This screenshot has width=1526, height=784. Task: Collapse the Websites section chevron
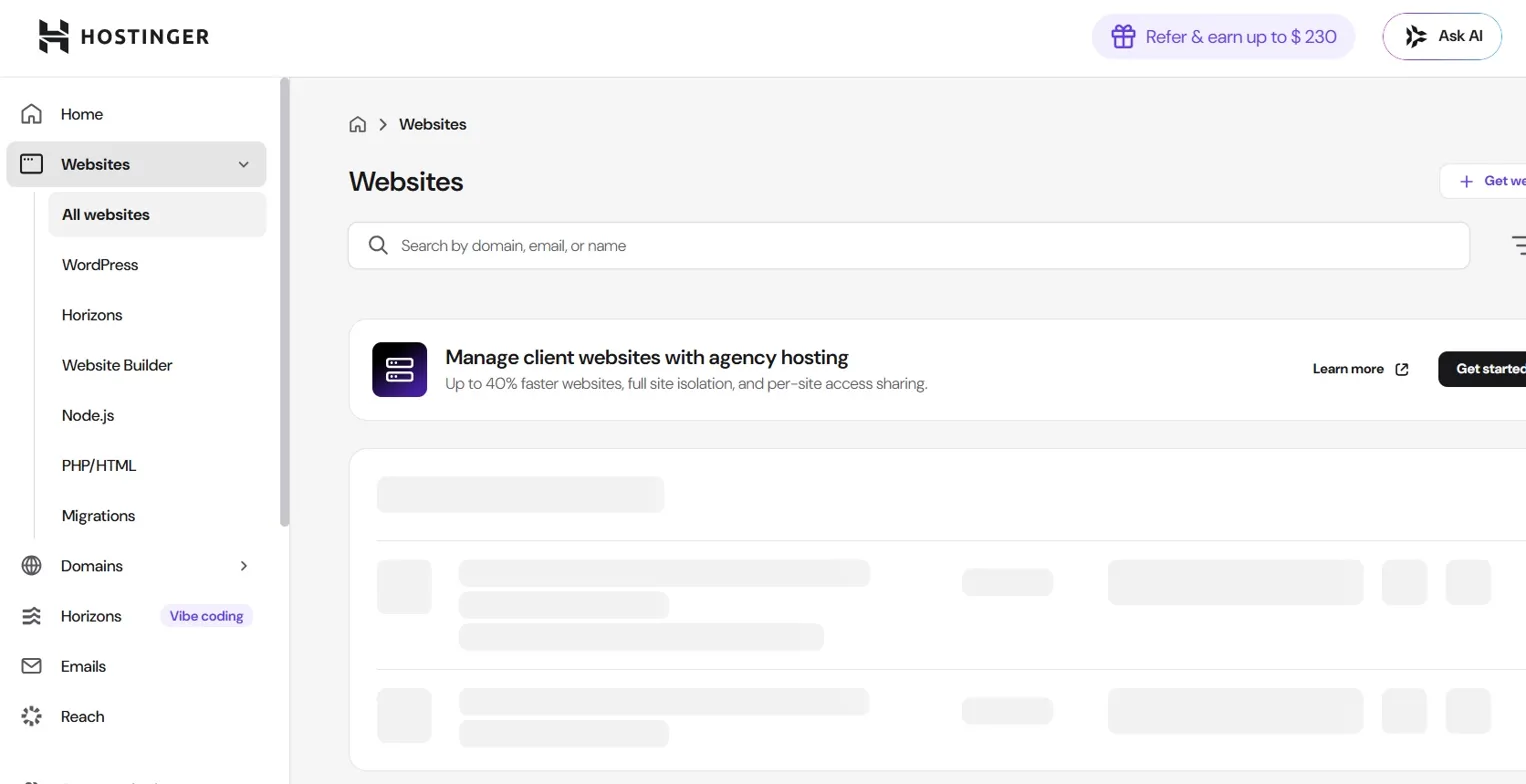[243, 163]
